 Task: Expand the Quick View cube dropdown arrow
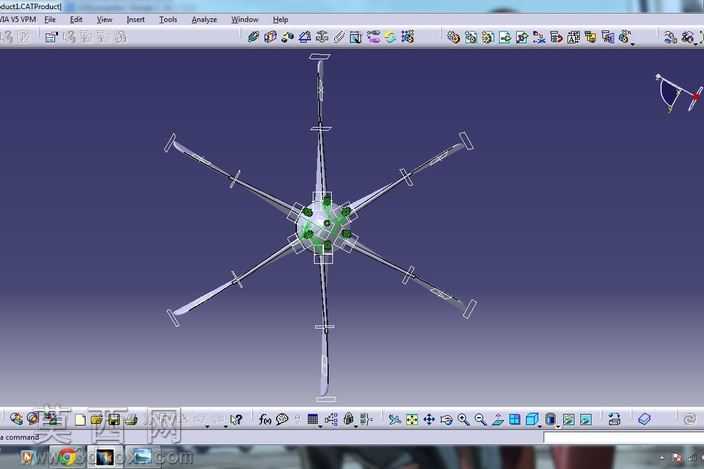pos(540,426)
